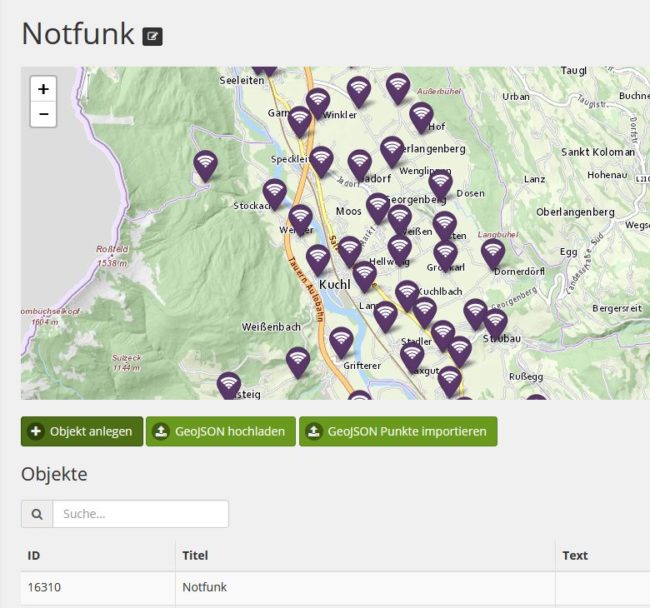This screenshot has width=650, height=608.
Task: Click the wifi marker above Dornerdorfl
Action: (492, 252)
